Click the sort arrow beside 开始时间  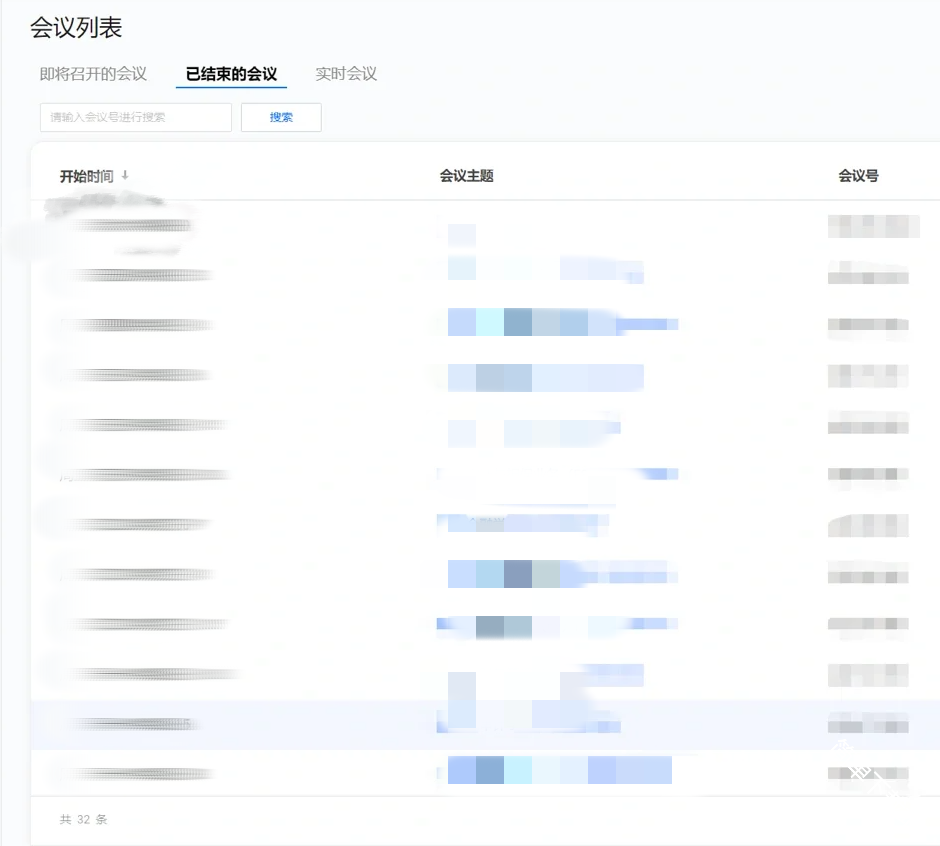pos(125,176)
